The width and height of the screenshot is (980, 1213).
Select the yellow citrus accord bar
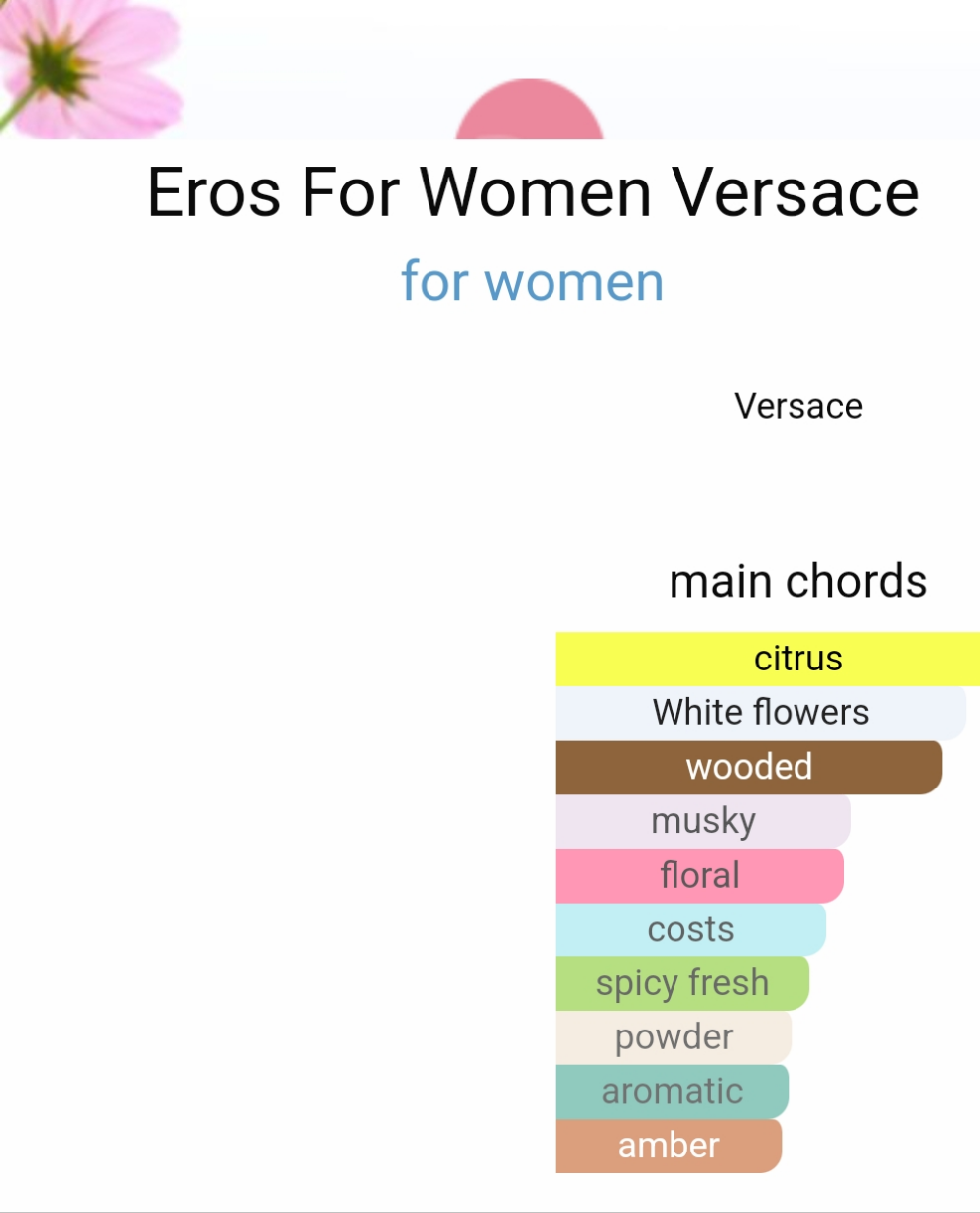pos(768,659)
